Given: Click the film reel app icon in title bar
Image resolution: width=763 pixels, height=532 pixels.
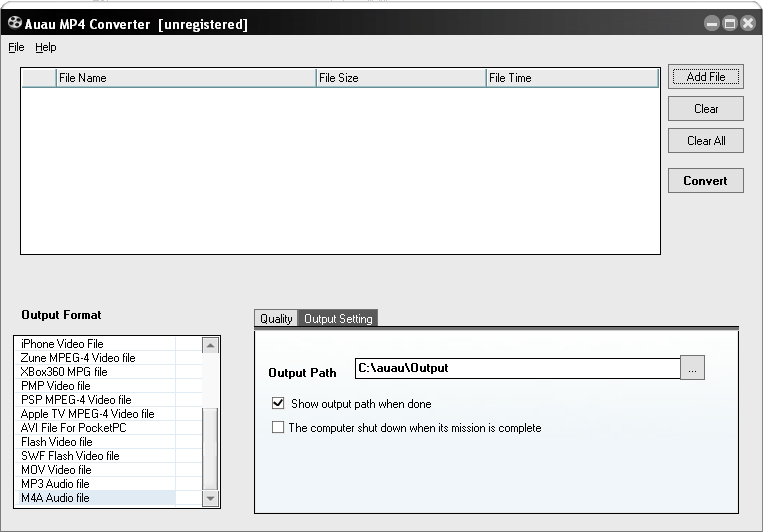Looking at the screenshot, I should click(15, 22).
